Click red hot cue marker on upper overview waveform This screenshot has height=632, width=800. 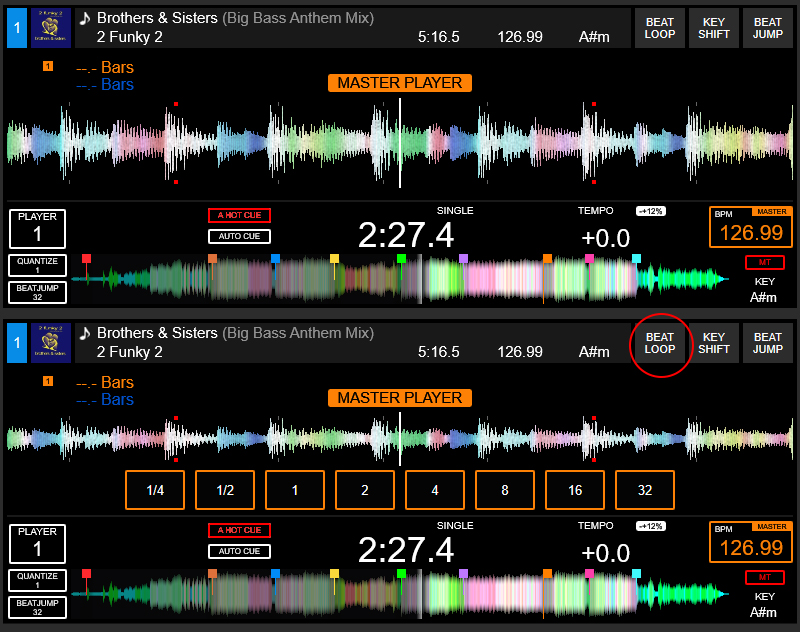click(87, 259)
